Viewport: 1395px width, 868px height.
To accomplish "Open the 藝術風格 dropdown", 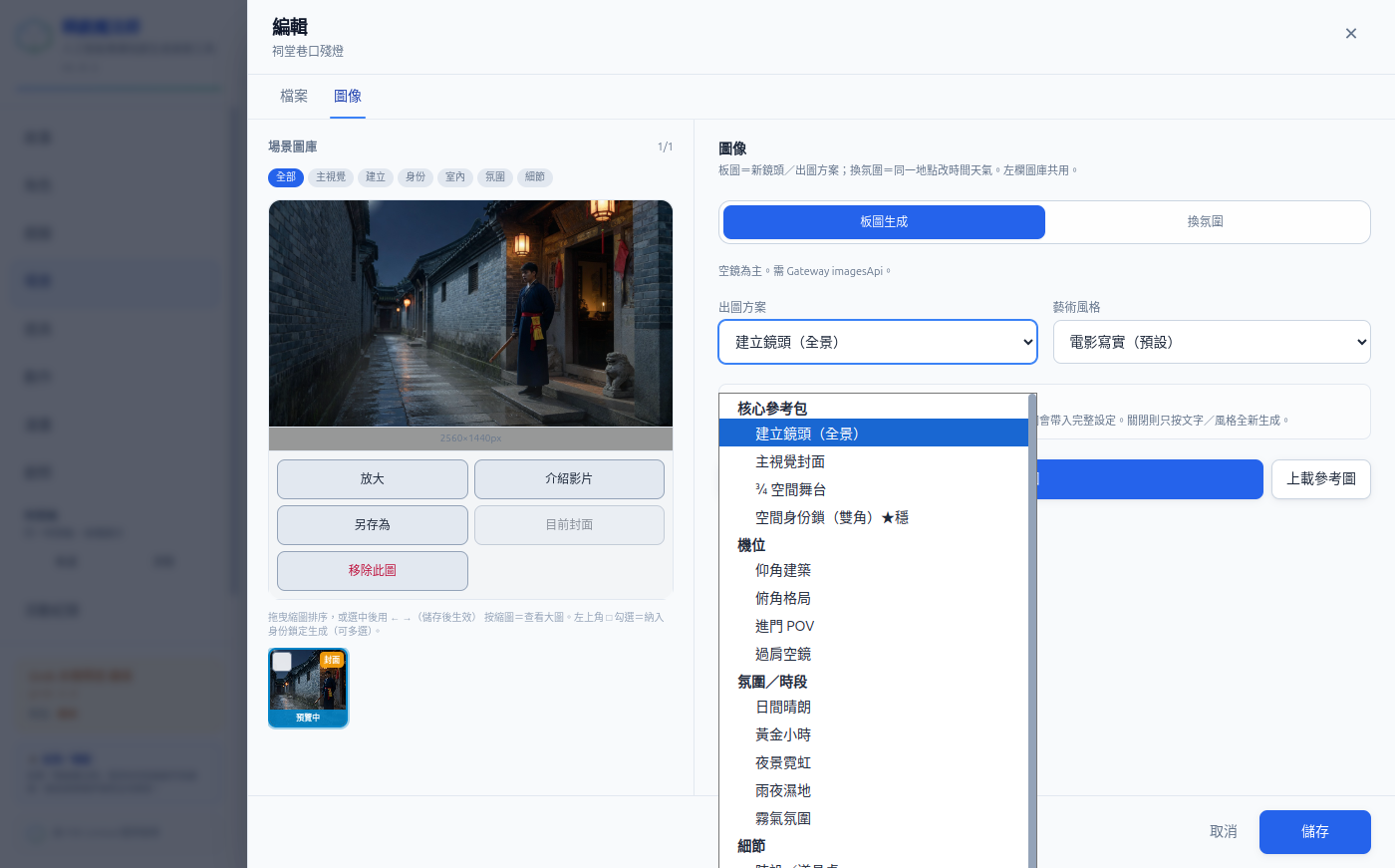I will pyautogui.click(x=1212, y=342).
